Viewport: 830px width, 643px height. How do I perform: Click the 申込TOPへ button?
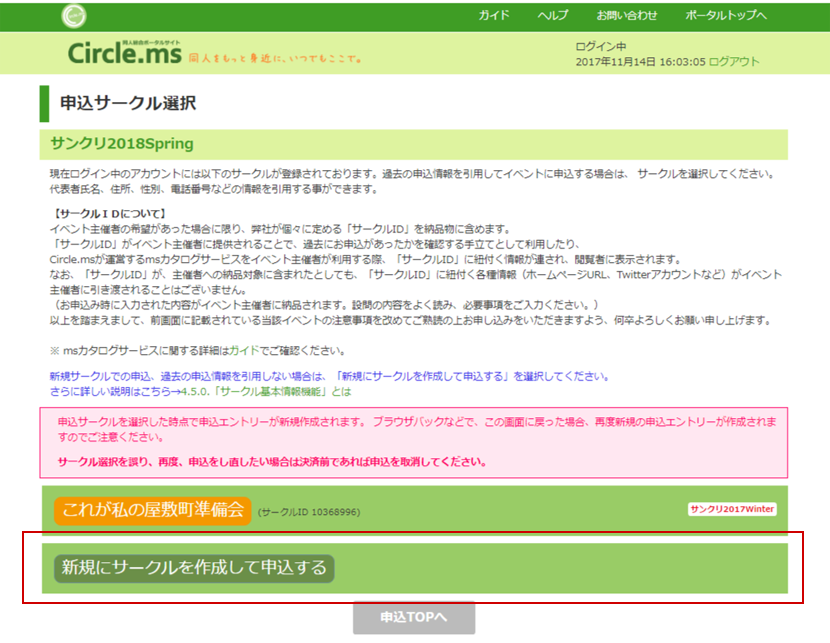pyautogui.click(x=414, y=618)
